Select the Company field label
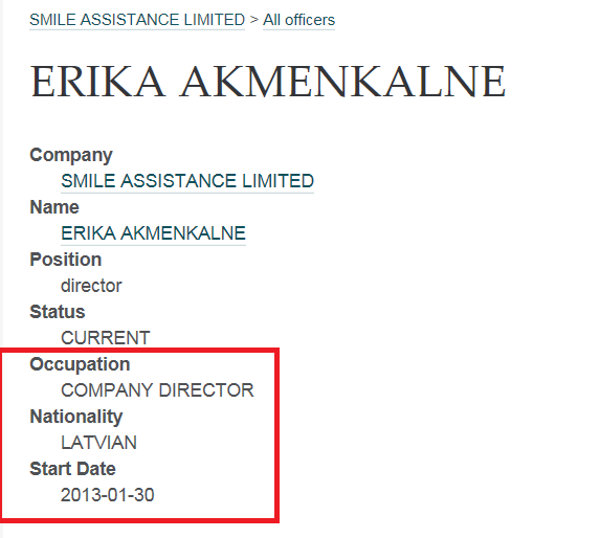This screenshot has height=538, width=600. [x=71, y=155]
